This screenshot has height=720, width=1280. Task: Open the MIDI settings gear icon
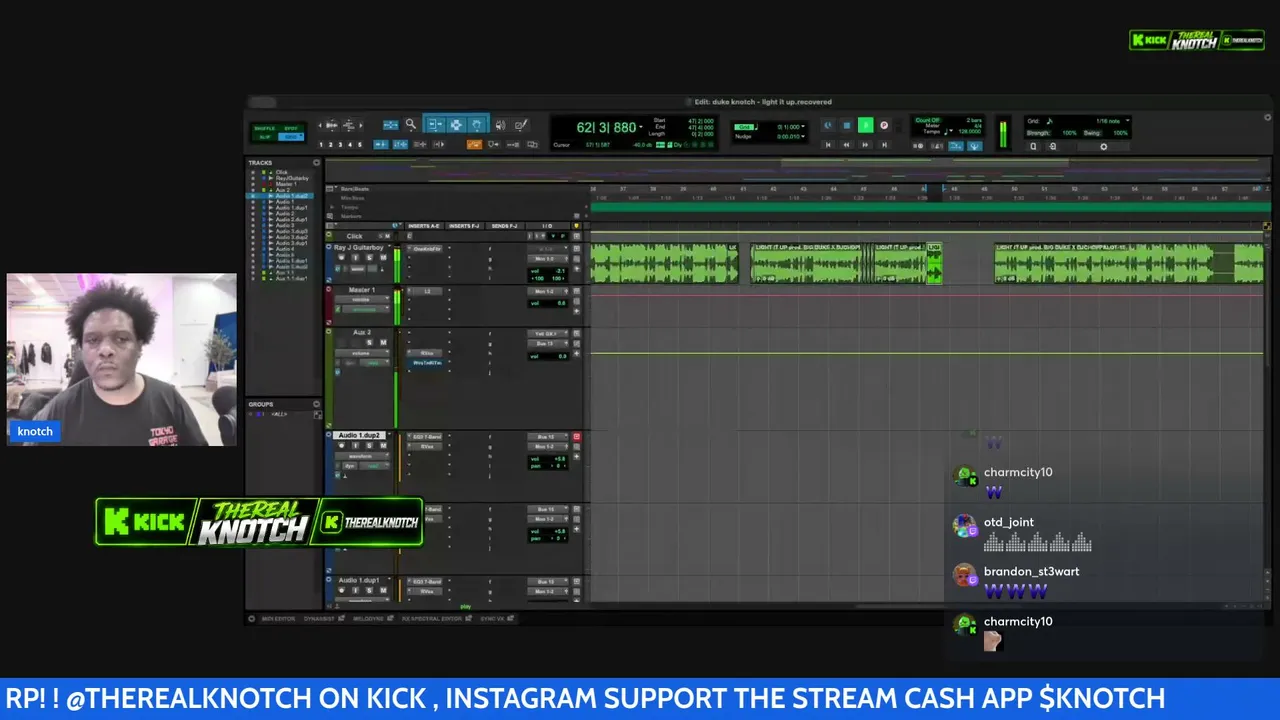[x=1104, y=146]
